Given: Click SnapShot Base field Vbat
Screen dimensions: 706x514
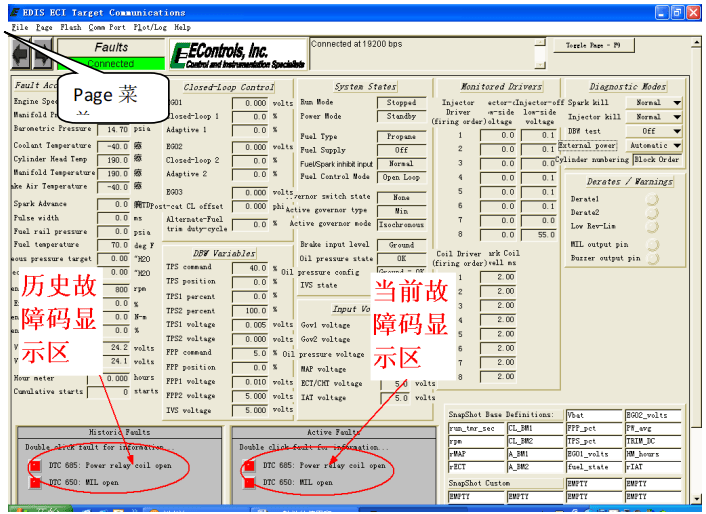Looking at the screenshot, I should click(x=594, y=415).
